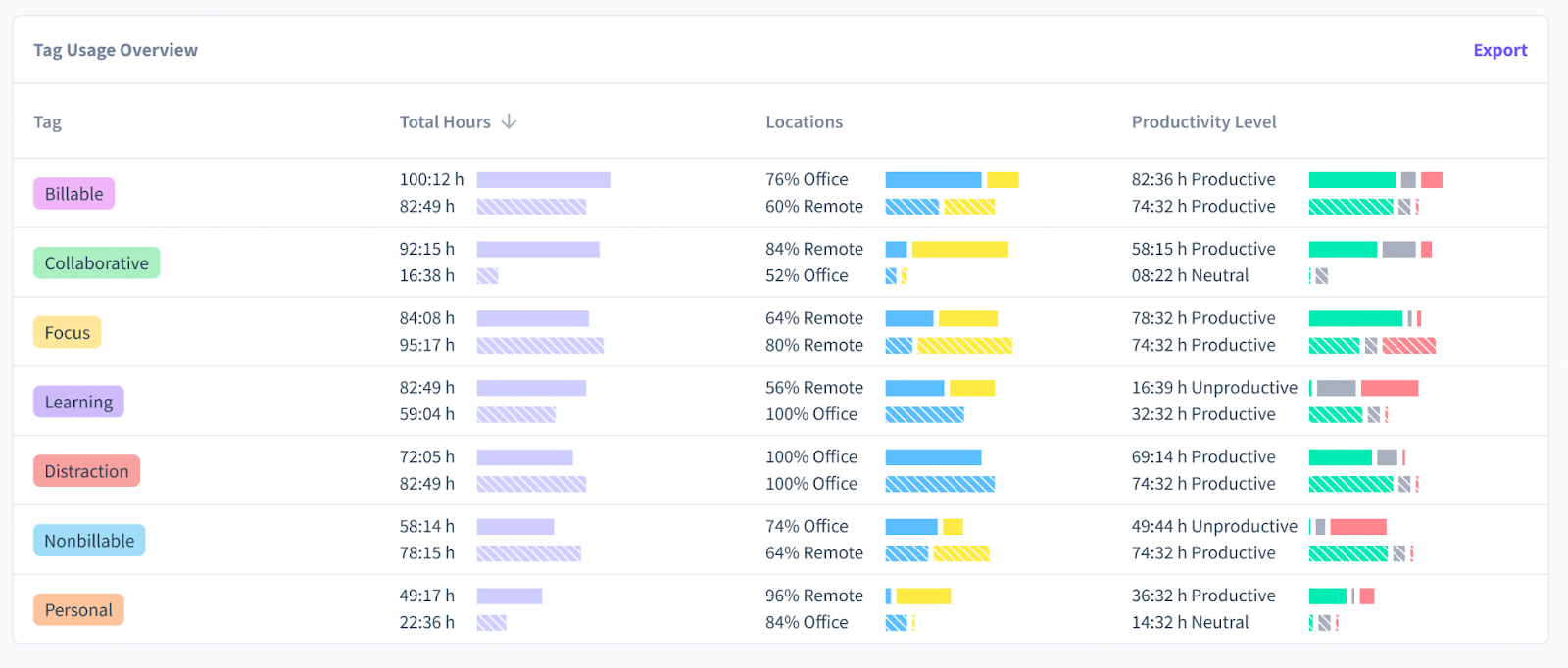The width and height of the screenshot is (1568, 668).
Task: Open the Learning tag badge
Action: [78, 402]
